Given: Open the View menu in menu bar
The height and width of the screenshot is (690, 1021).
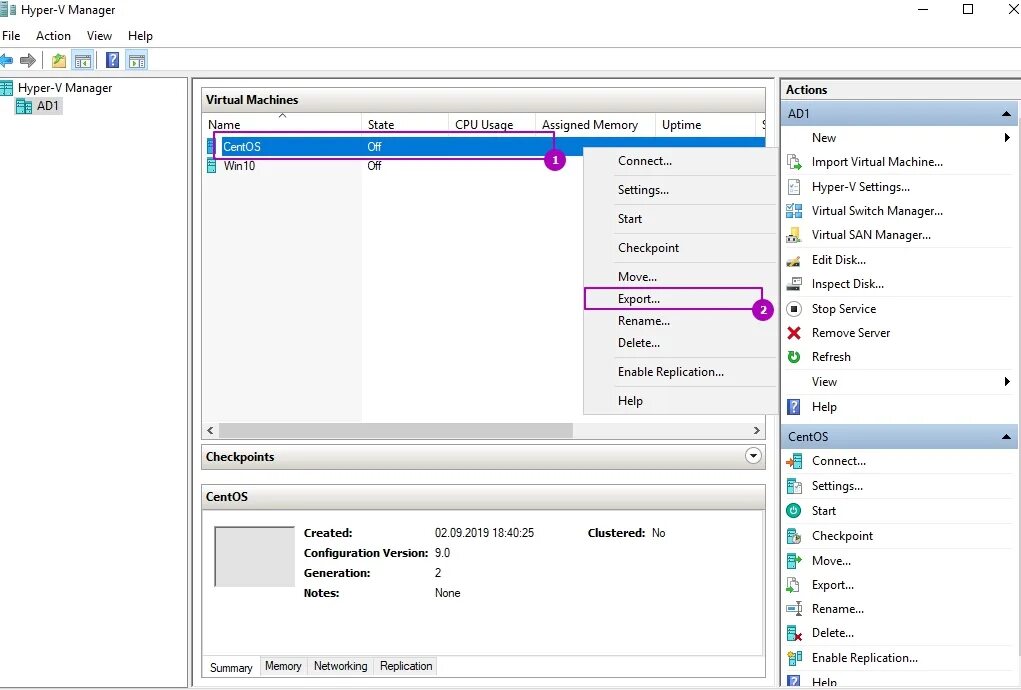Looking at the screenshot, I should pos(100,36).
